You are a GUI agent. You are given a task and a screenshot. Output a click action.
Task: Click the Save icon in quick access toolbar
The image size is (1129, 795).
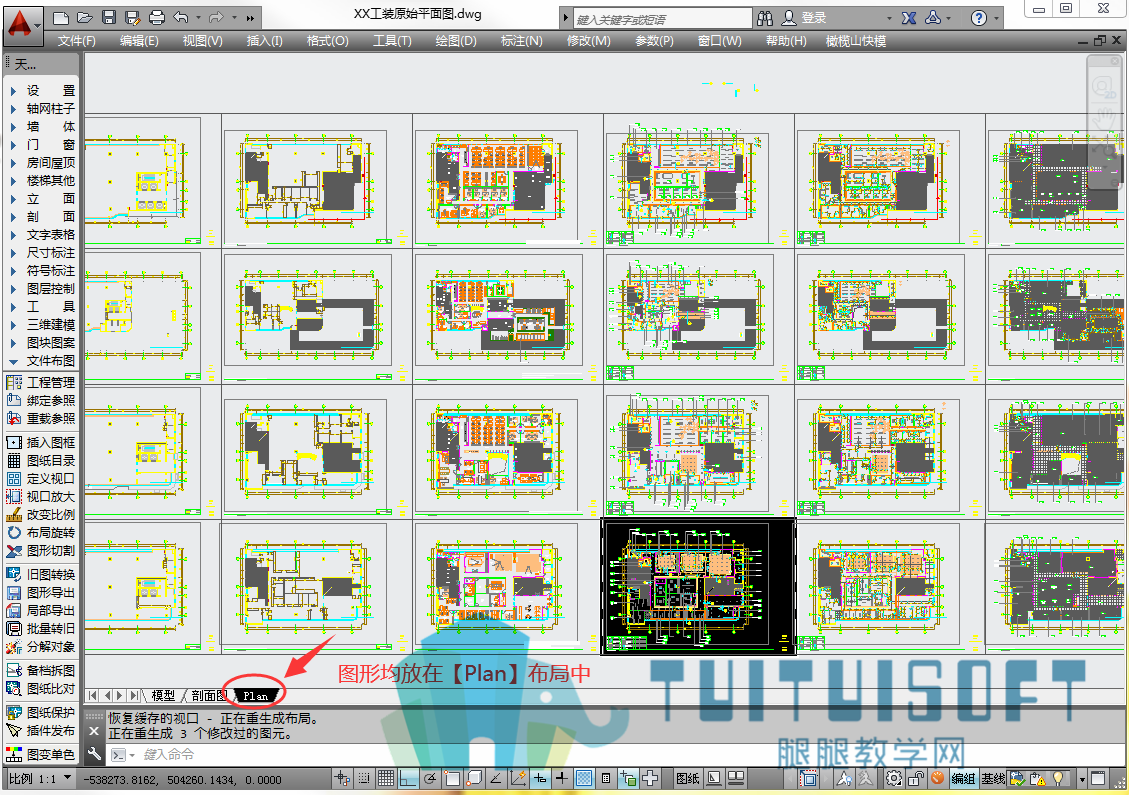click(109, 17)
